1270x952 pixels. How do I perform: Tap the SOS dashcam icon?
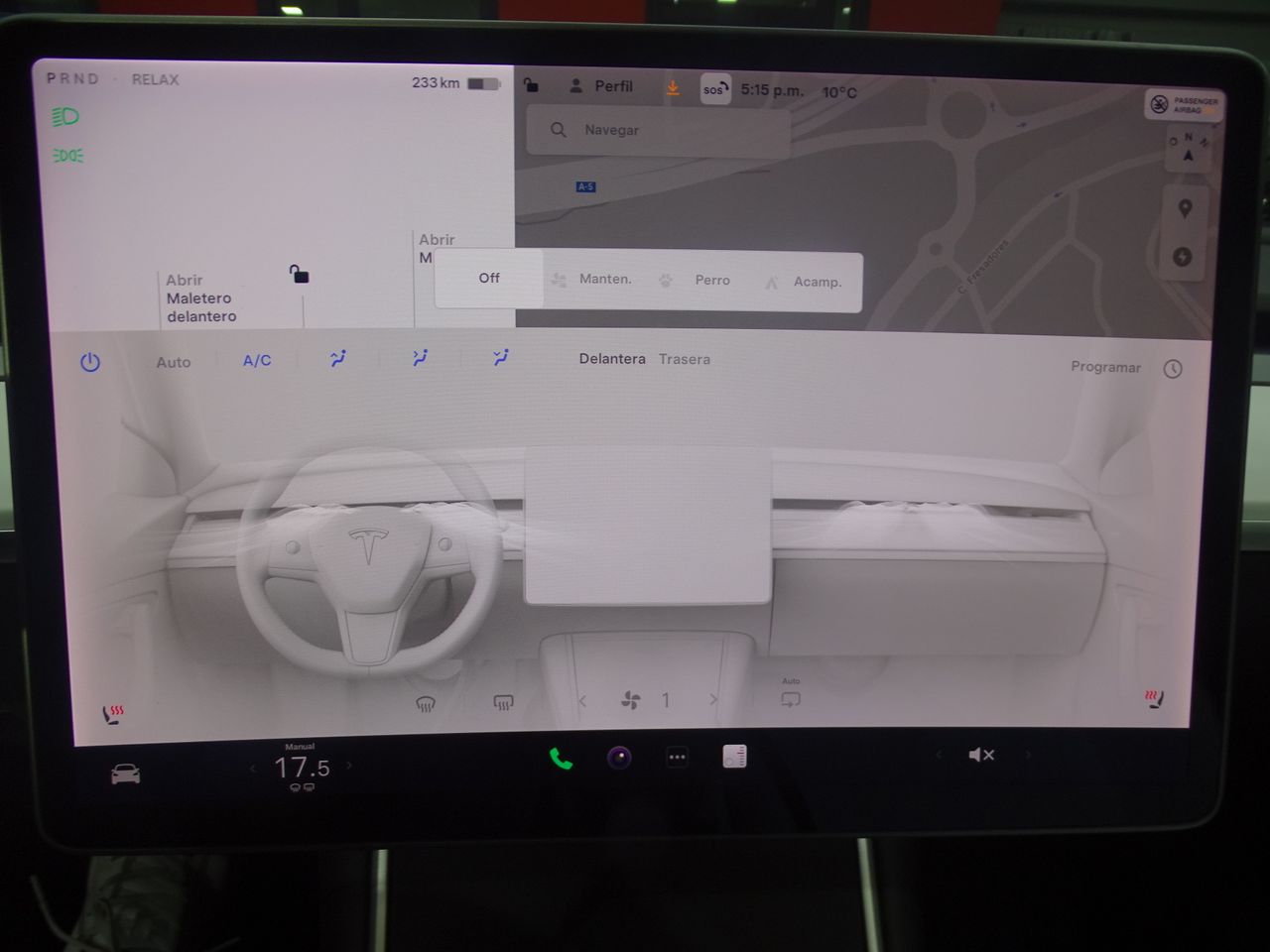pyautogui.click(x=714, y=89)
